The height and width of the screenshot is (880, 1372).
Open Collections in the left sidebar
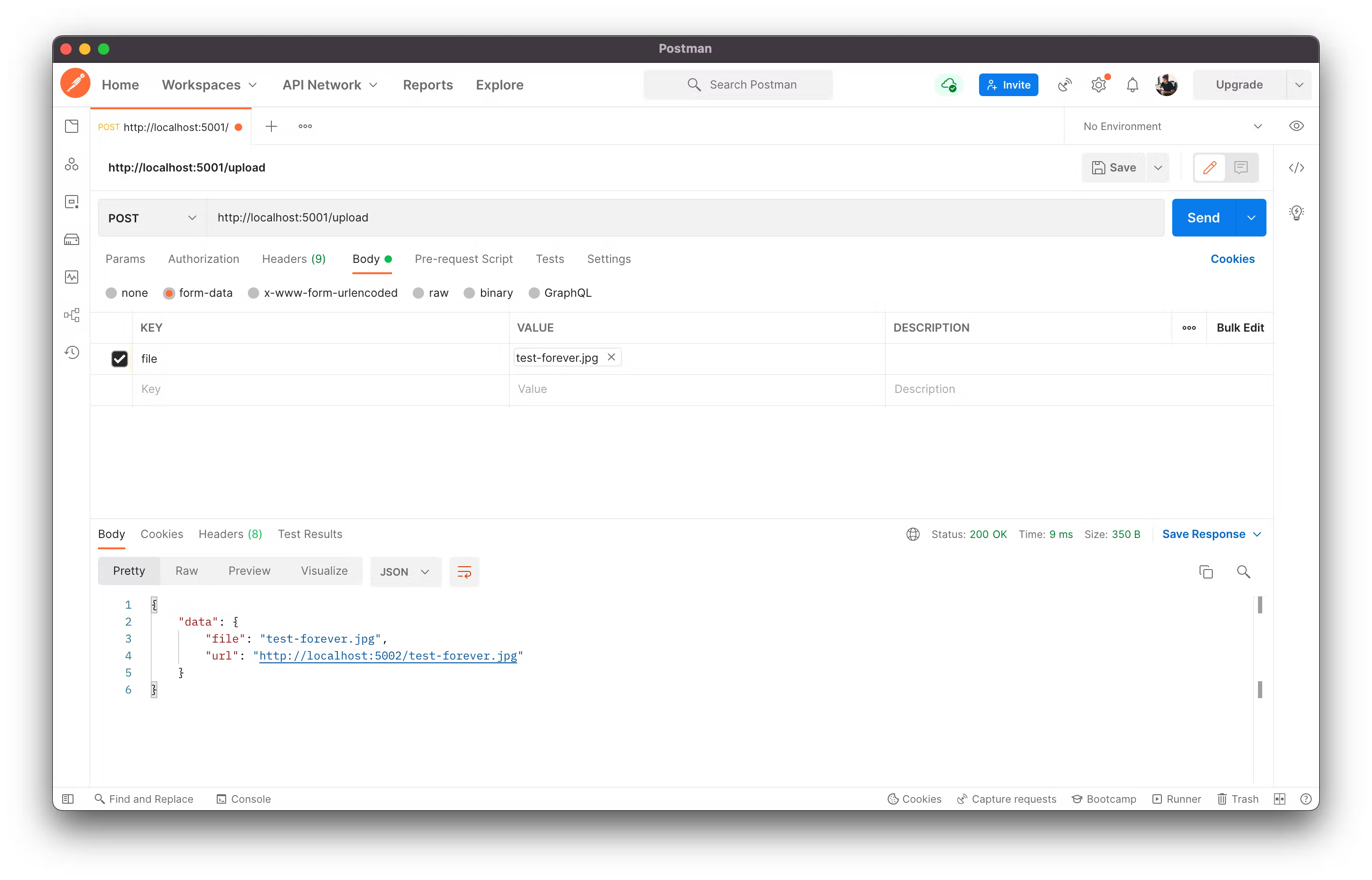[72, 126]
